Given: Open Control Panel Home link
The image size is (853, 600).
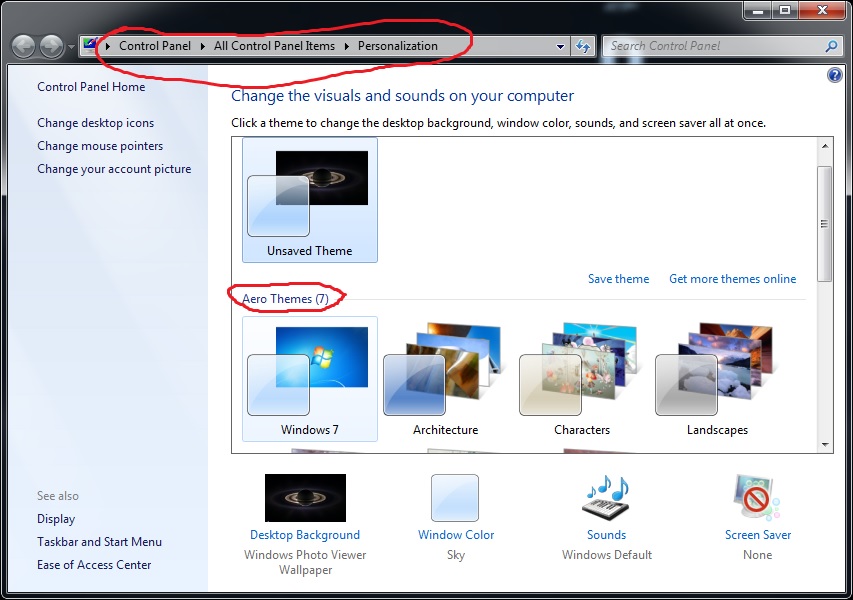Looking at the screenshot, I should tap(91, 87).
